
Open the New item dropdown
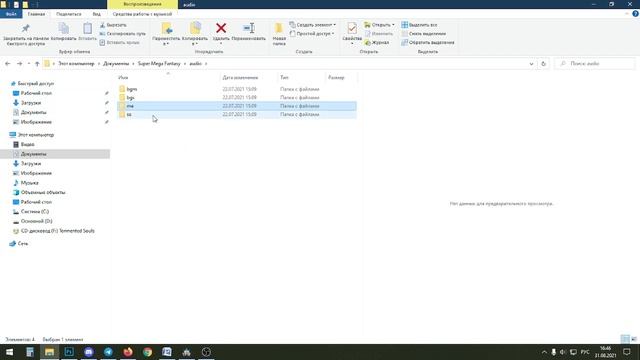pos(313,25)
